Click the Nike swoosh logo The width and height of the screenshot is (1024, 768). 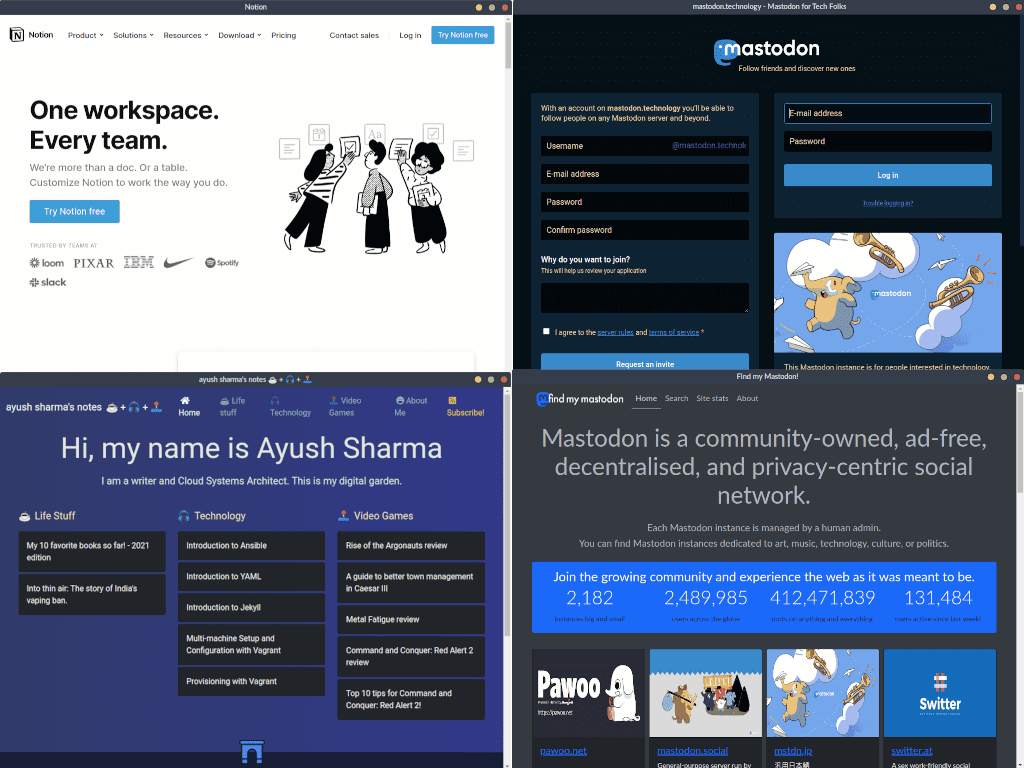pos(178,263)
